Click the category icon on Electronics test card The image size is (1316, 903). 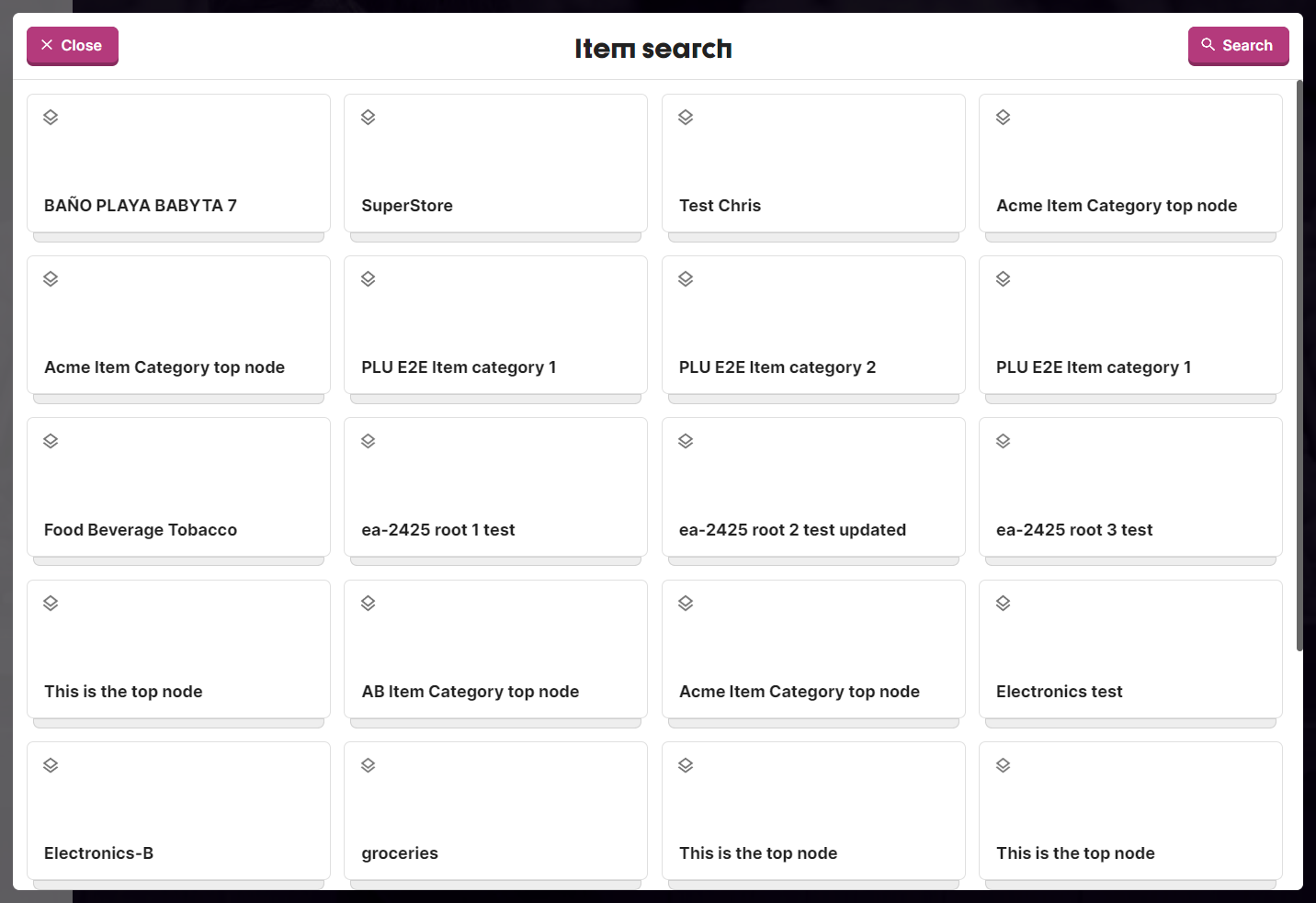click(1003, 603)
